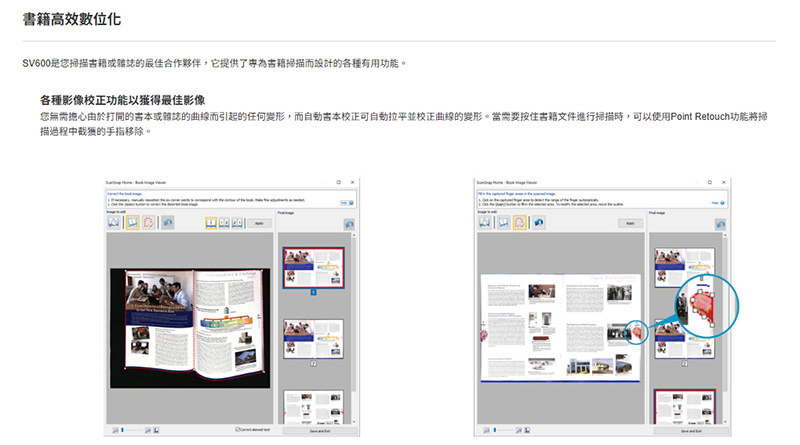
Task: Select the finger retouch tool in right viewer
Action: [x=519, y=222]
